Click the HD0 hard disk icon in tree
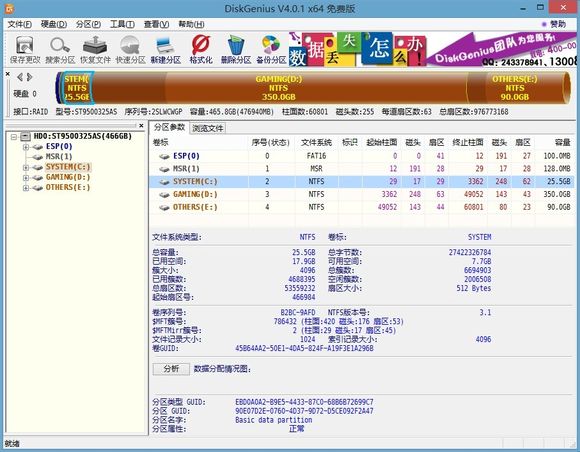Screen dimensions: 580x452 click(25, 136)
